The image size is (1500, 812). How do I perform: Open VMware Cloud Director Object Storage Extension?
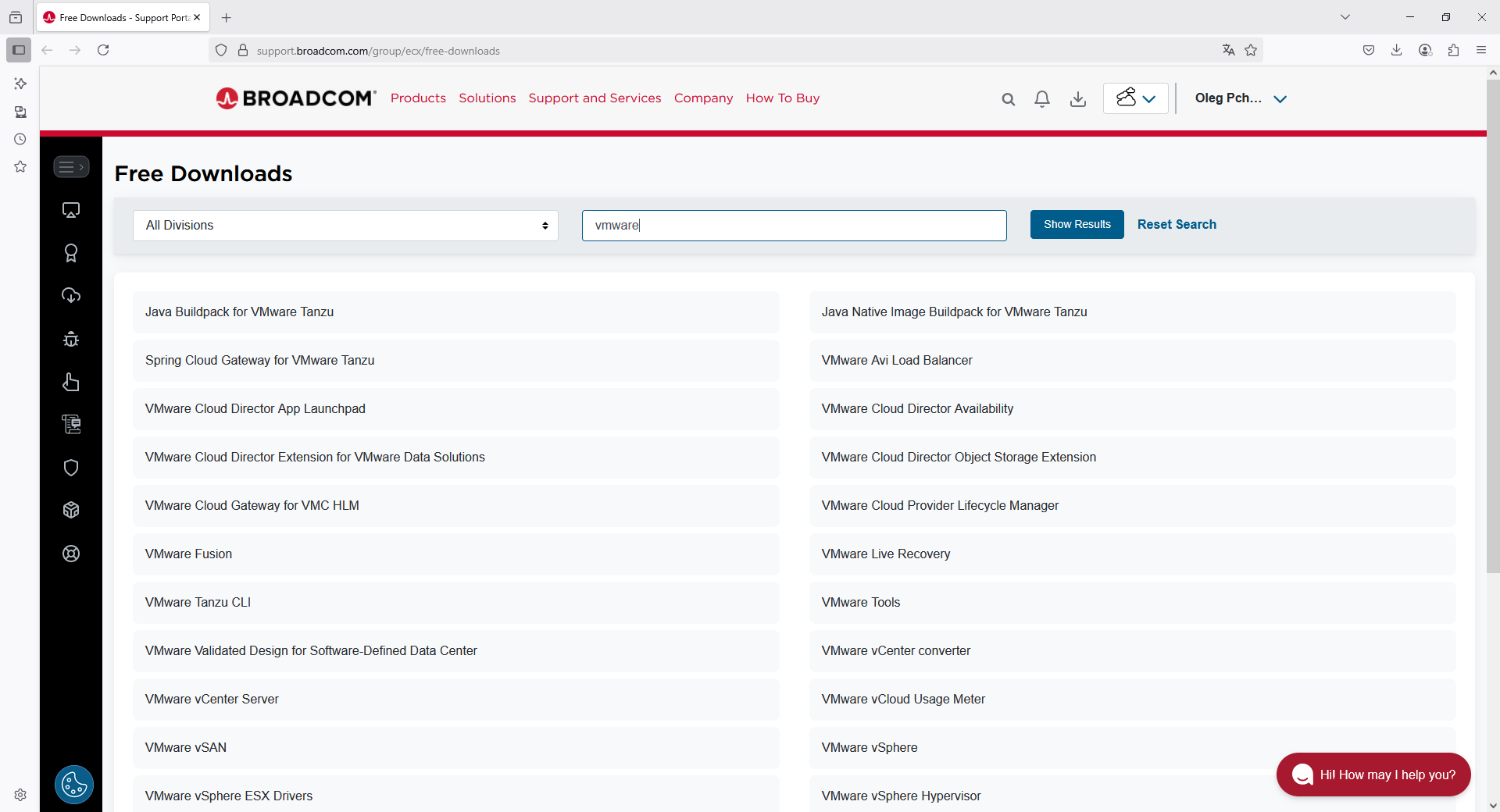[1133, 458]
